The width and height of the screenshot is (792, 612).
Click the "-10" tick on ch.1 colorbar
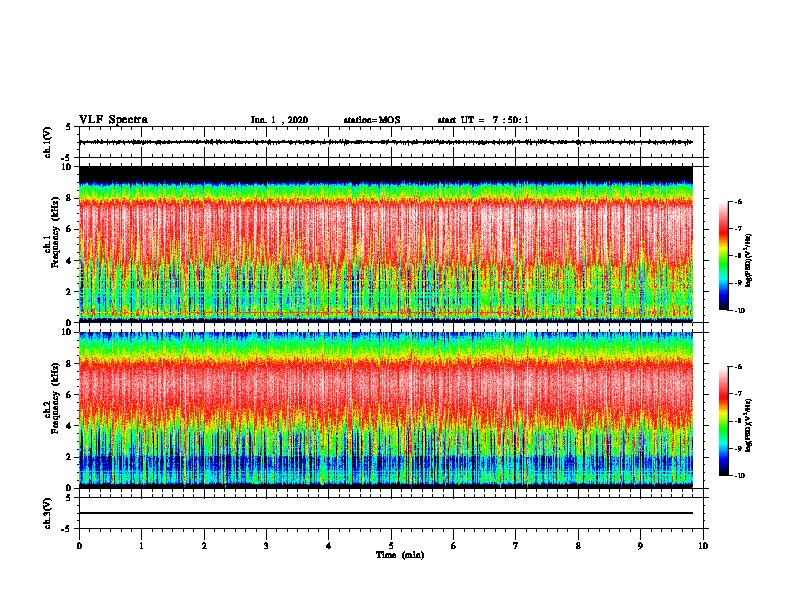pos(739,311)
